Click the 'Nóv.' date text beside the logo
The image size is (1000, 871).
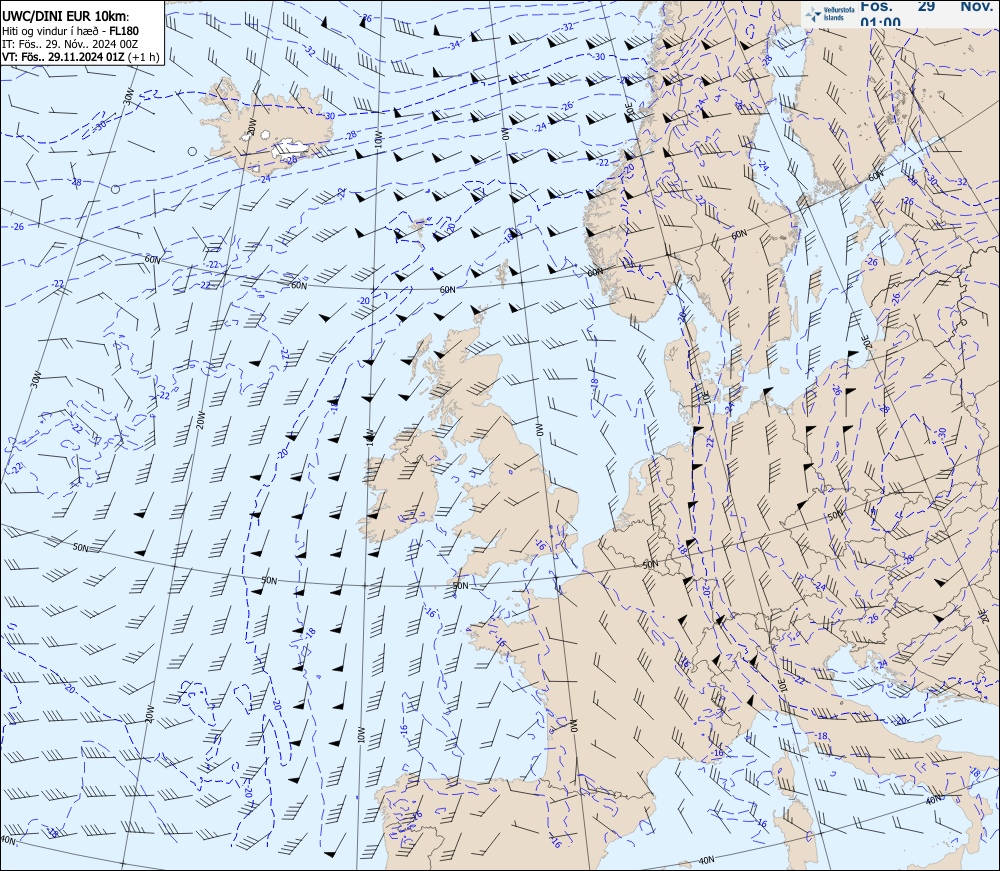(976, 6)
